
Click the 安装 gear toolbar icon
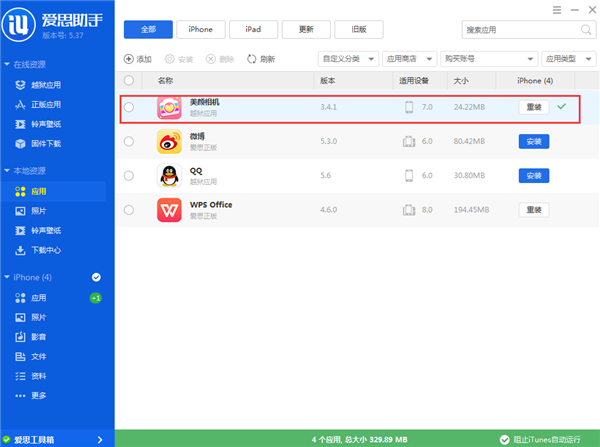[170, 59]
